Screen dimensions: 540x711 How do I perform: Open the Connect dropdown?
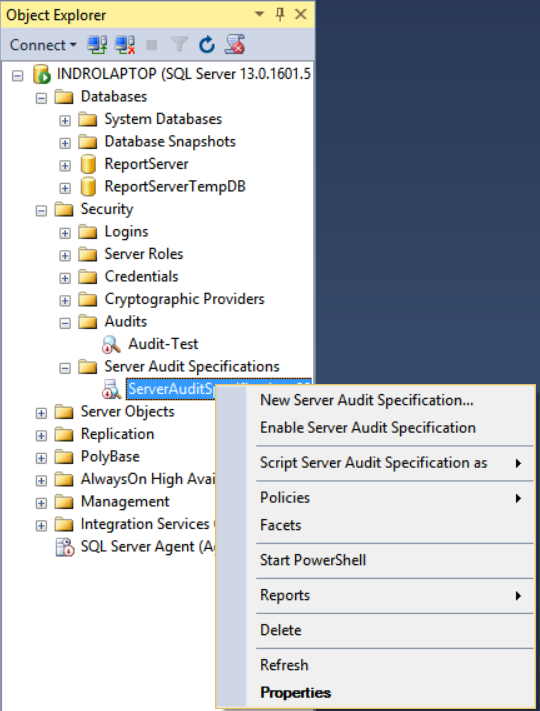coord(43,45)
